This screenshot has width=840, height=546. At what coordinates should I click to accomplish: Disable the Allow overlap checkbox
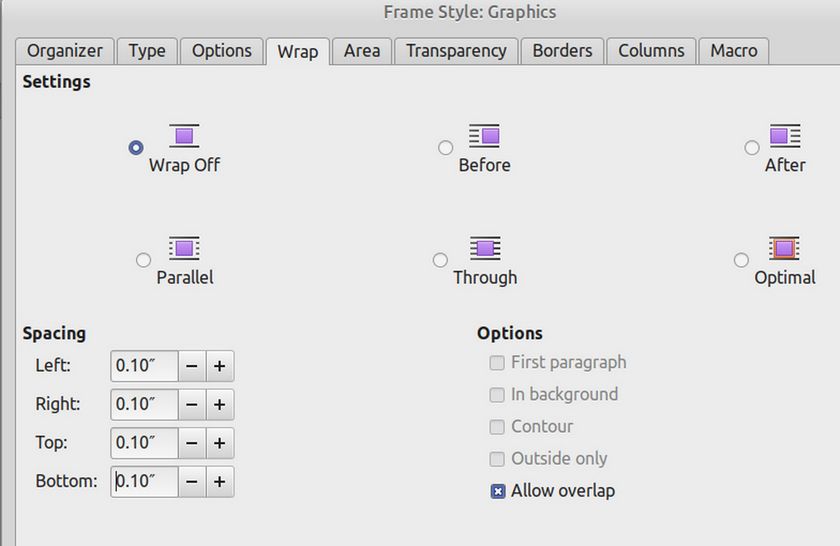(x=498, y=491)
